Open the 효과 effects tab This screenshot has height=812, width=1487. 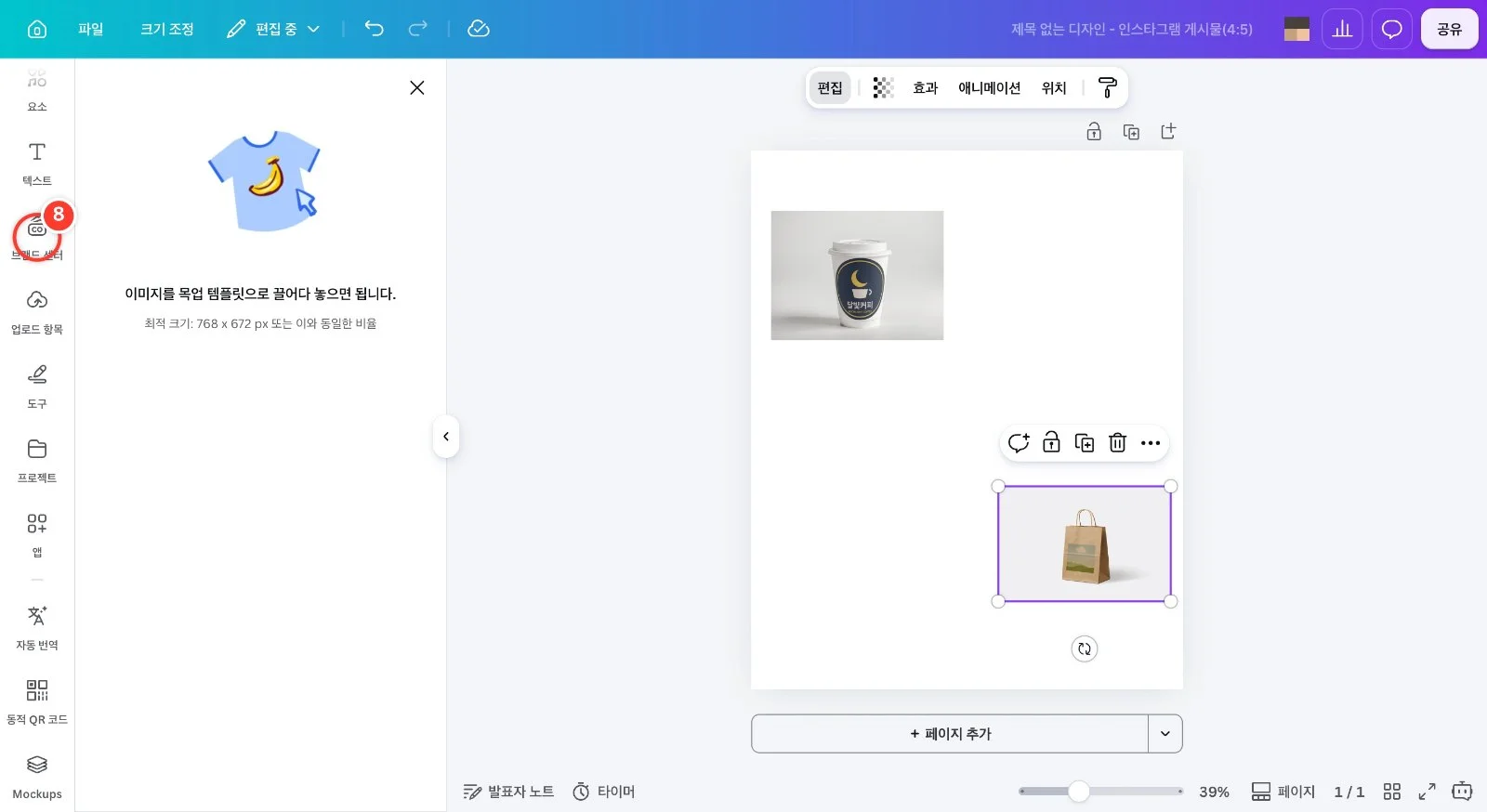[x=925, y=87]
